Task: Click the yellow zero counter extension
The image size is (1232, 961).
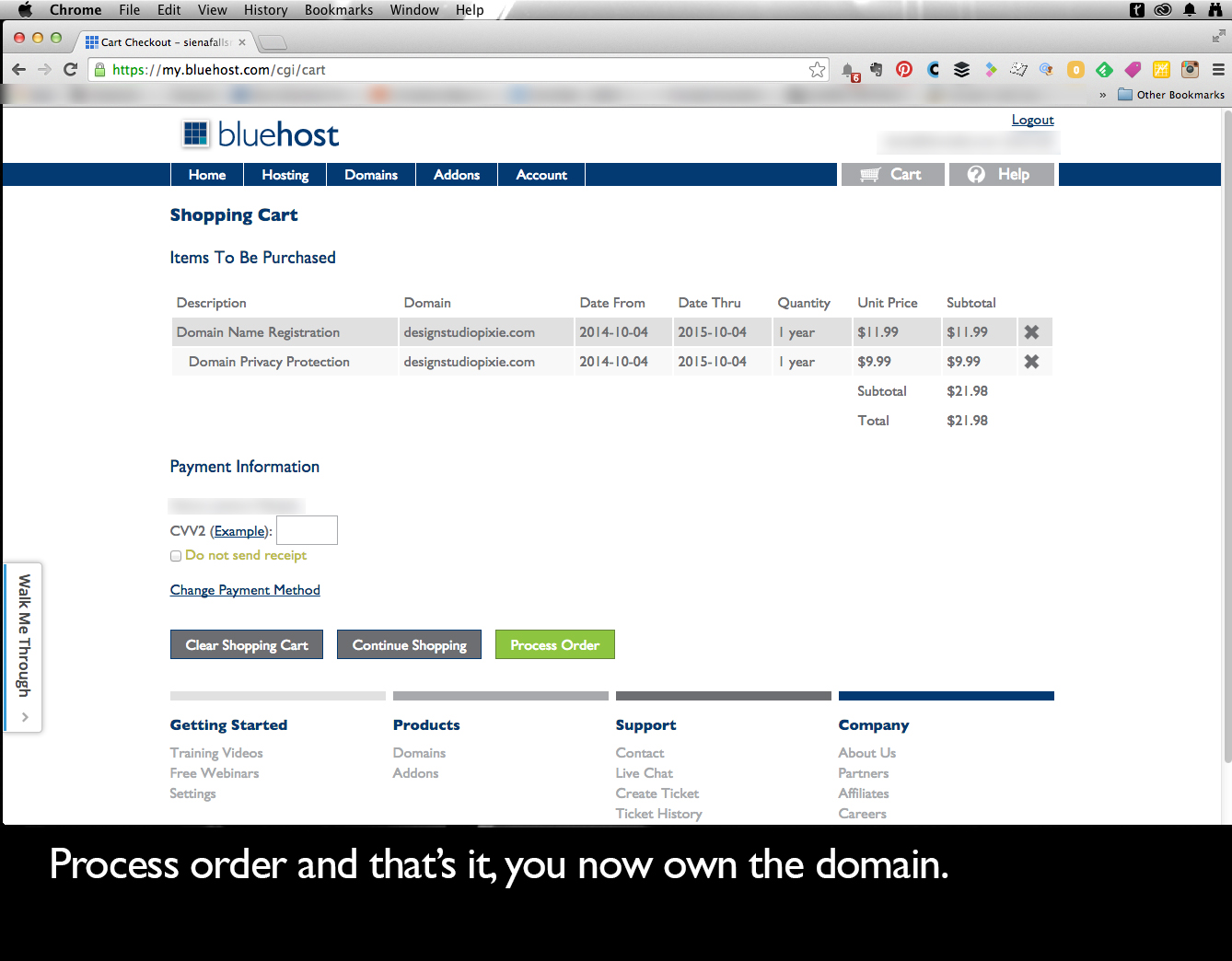Action: (1075, 70)
